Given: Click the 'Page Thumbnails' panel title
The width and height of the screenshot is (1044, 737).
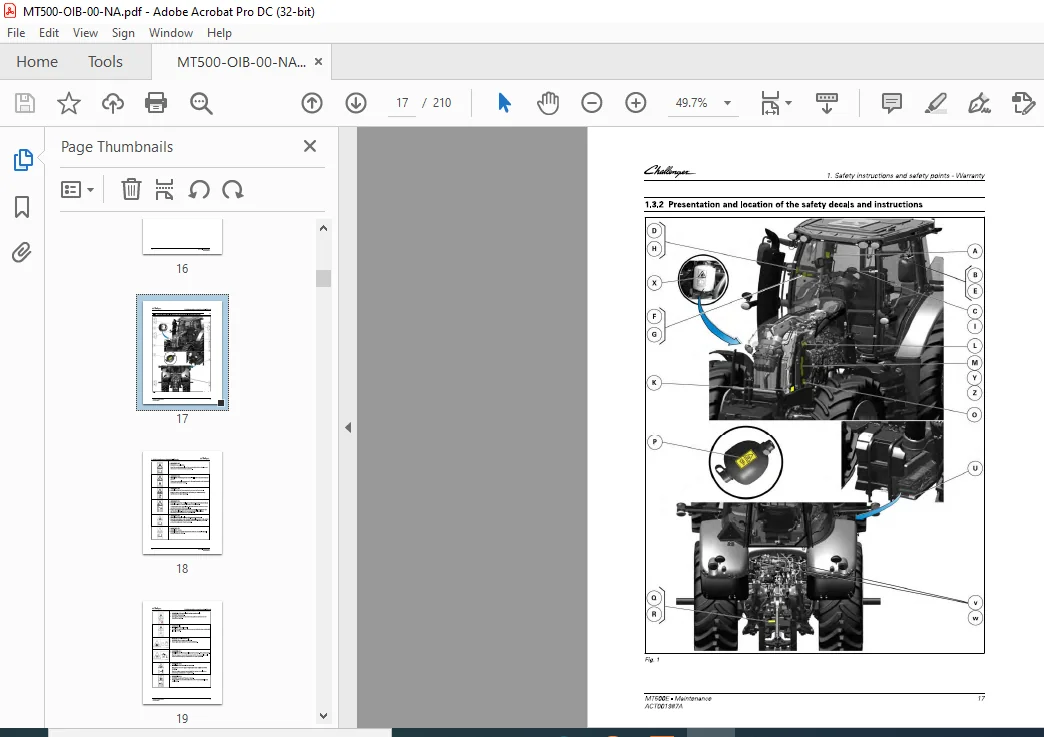Looking at the screenshot, I should click(117, 147).
